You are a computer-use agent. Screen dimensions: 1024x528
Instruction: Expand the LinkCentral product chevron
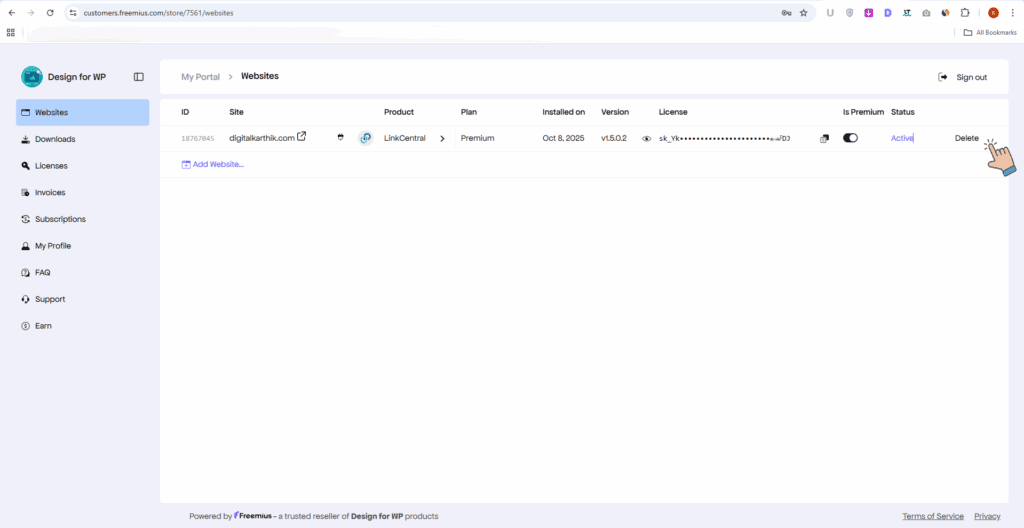442,139
